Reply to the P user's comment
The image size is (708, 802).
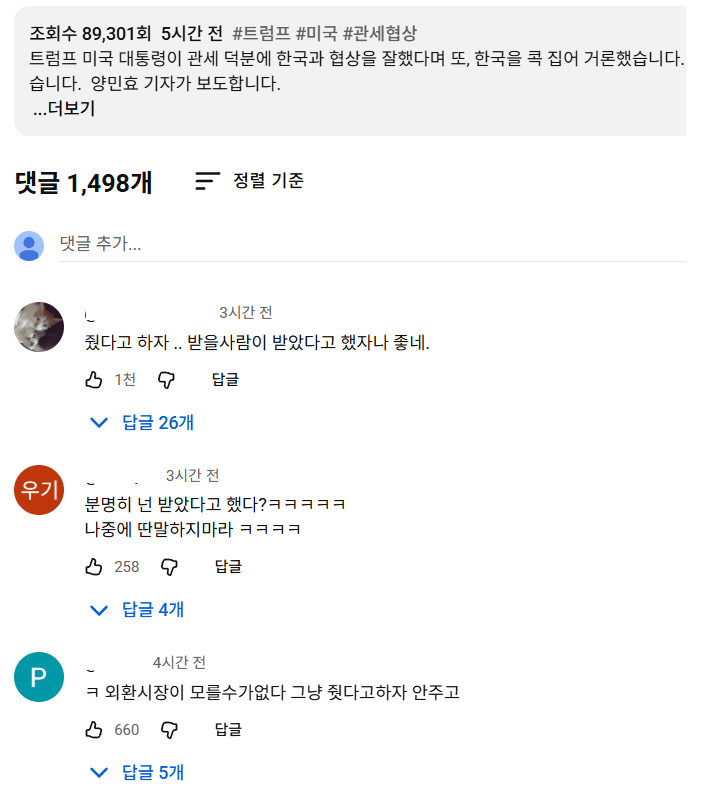[228, 730]
